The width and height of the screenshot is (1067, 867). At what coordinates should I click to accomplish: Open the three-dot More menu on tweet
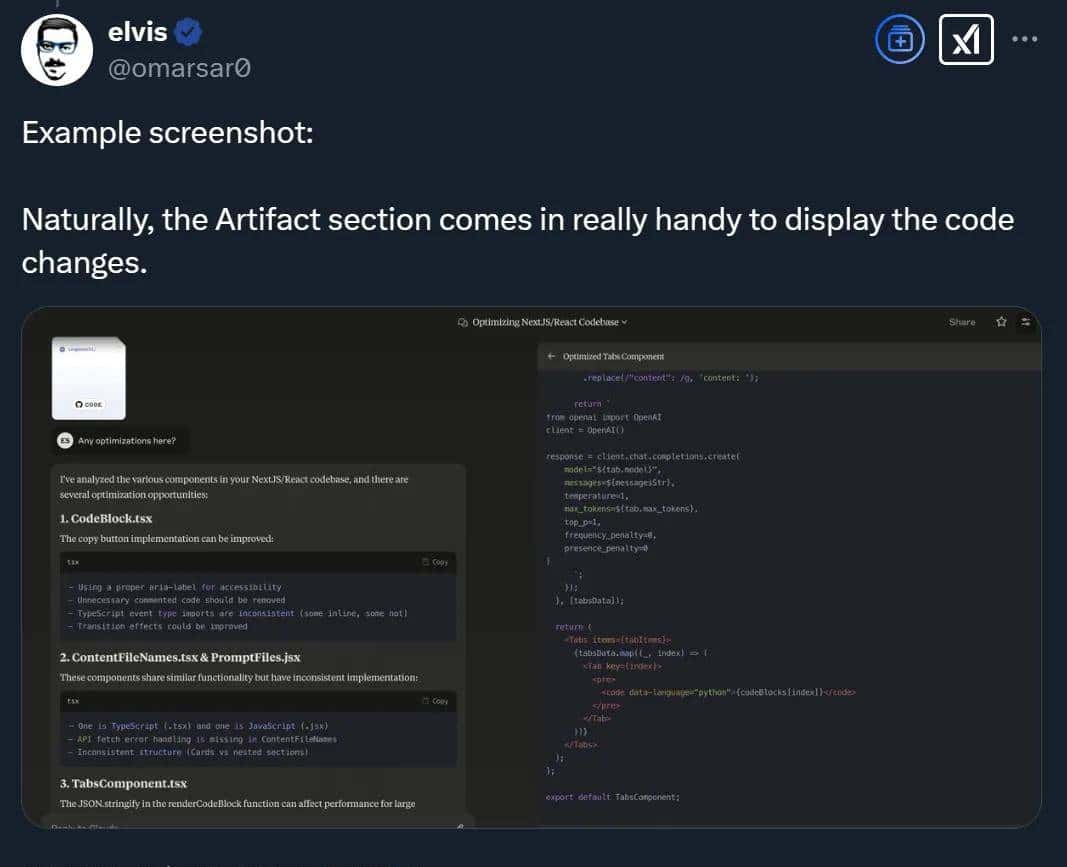pyautogui.click(x=1025, y=40)
